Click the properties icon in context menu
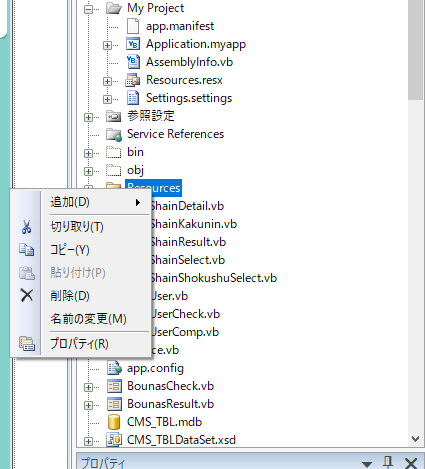 pos(27,343)
